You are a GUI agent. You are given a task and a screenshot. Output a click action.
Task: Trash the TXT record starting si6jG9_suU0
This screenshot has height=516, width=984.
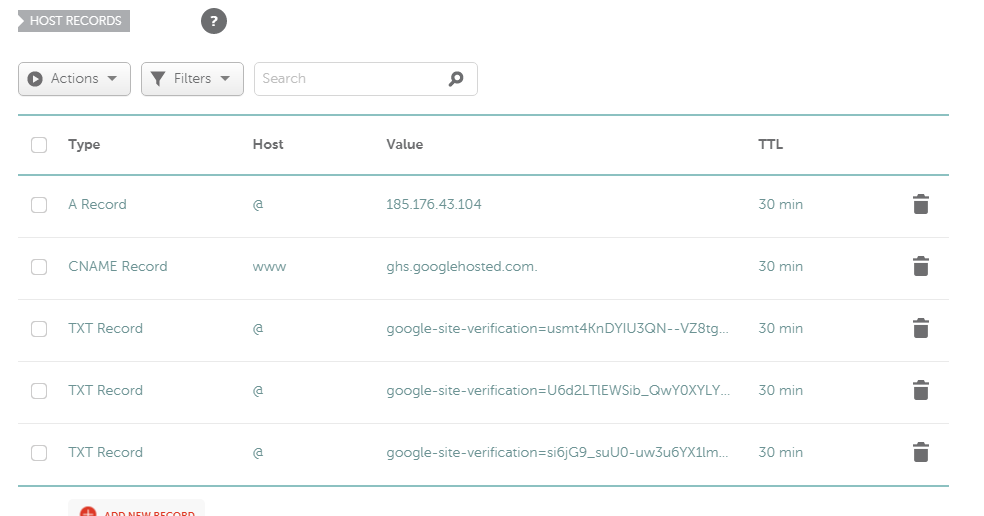(x=921, y=452)
